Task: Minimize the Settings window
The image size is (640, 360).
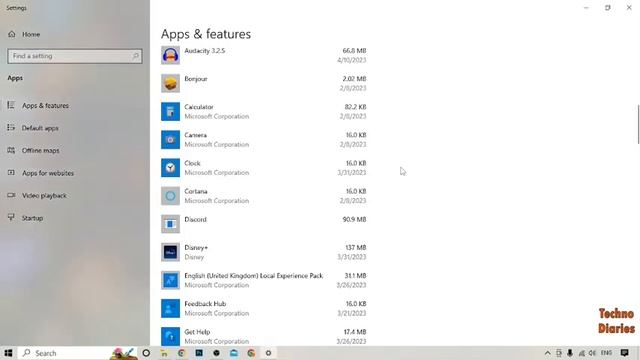Action: [586, 8]
